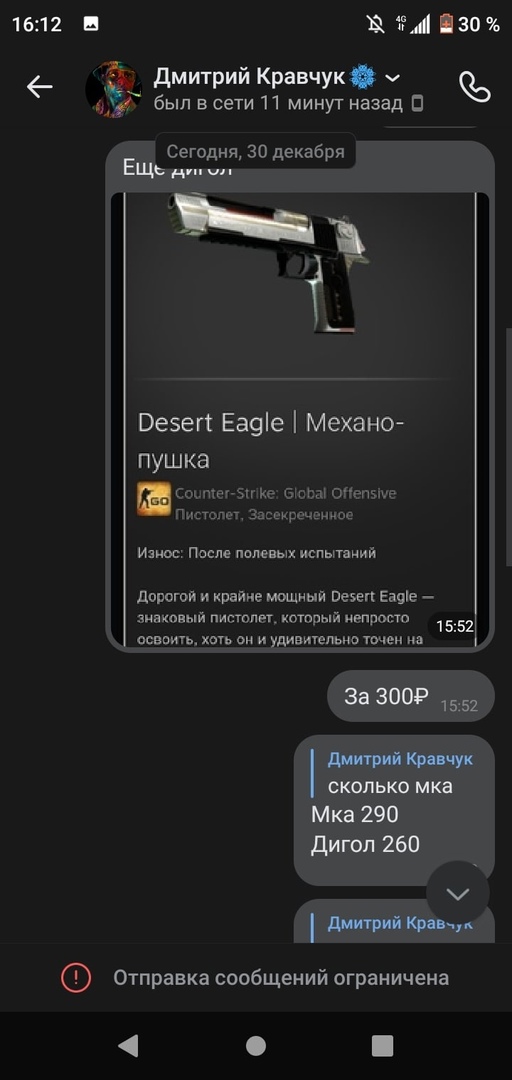
Task: Tap the snowflake status badge beside the name
Action: [363, 77]
